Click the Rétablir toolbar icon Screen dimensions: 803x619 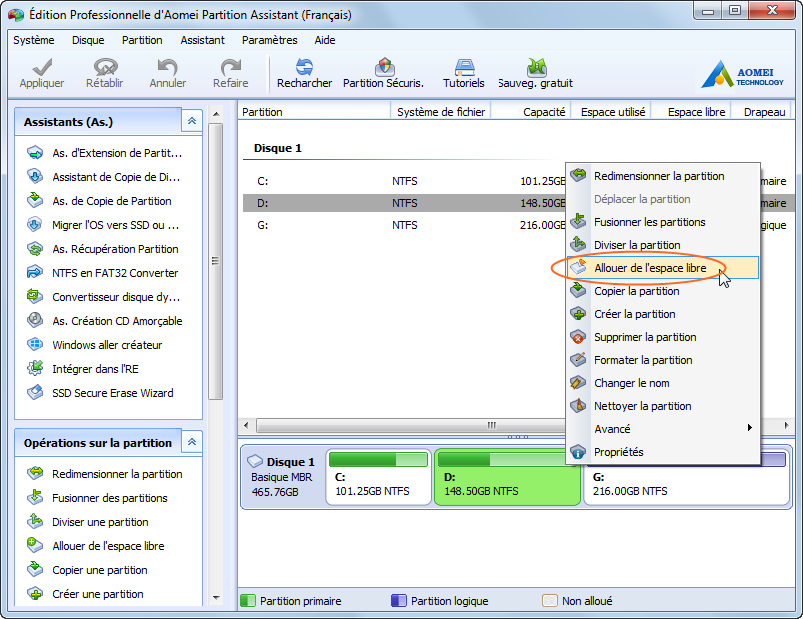click(x=105, y=67)
